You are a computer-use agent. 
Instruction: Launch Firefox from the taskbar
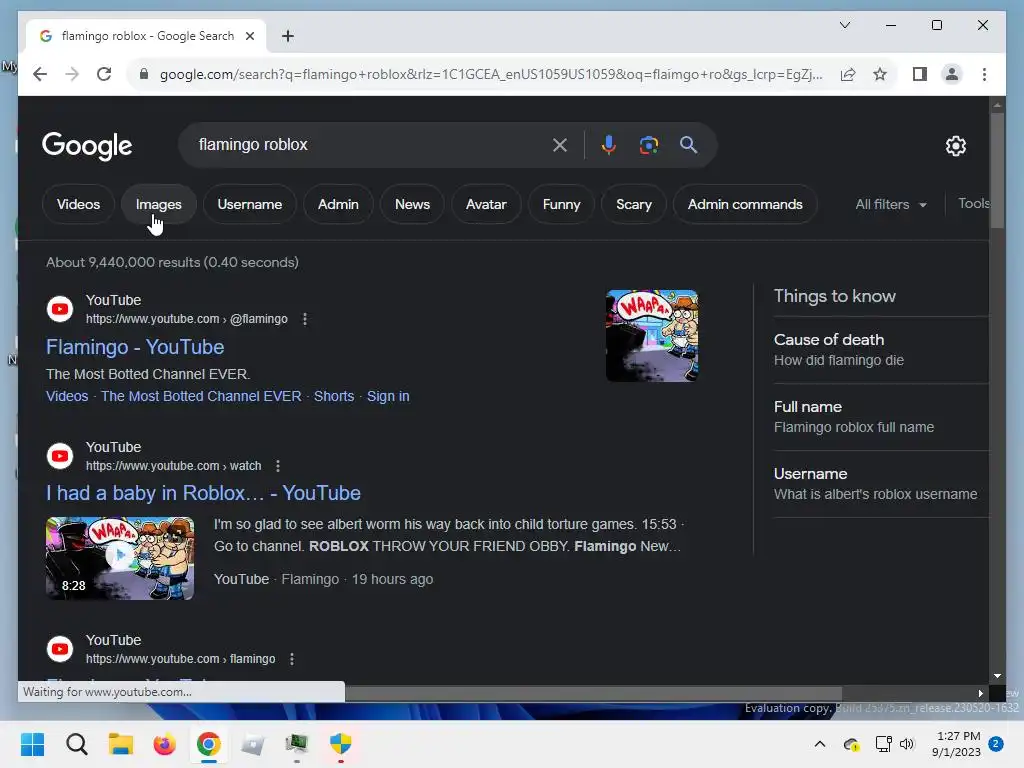[165, 744]
